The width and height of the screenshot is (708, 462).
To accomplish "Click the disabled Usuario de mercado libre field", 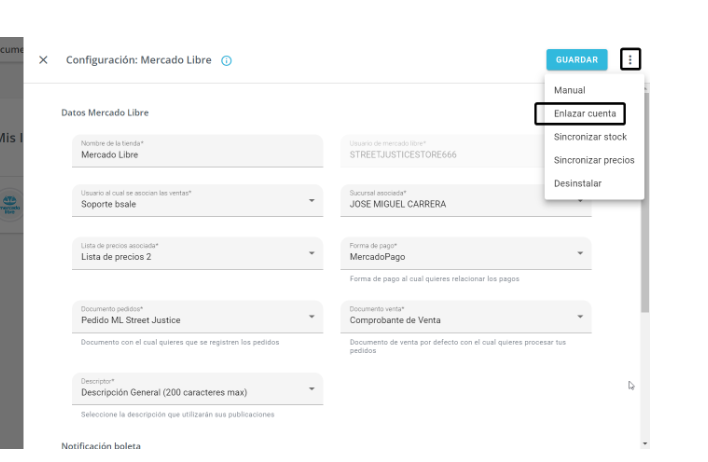I will point(442,151).
